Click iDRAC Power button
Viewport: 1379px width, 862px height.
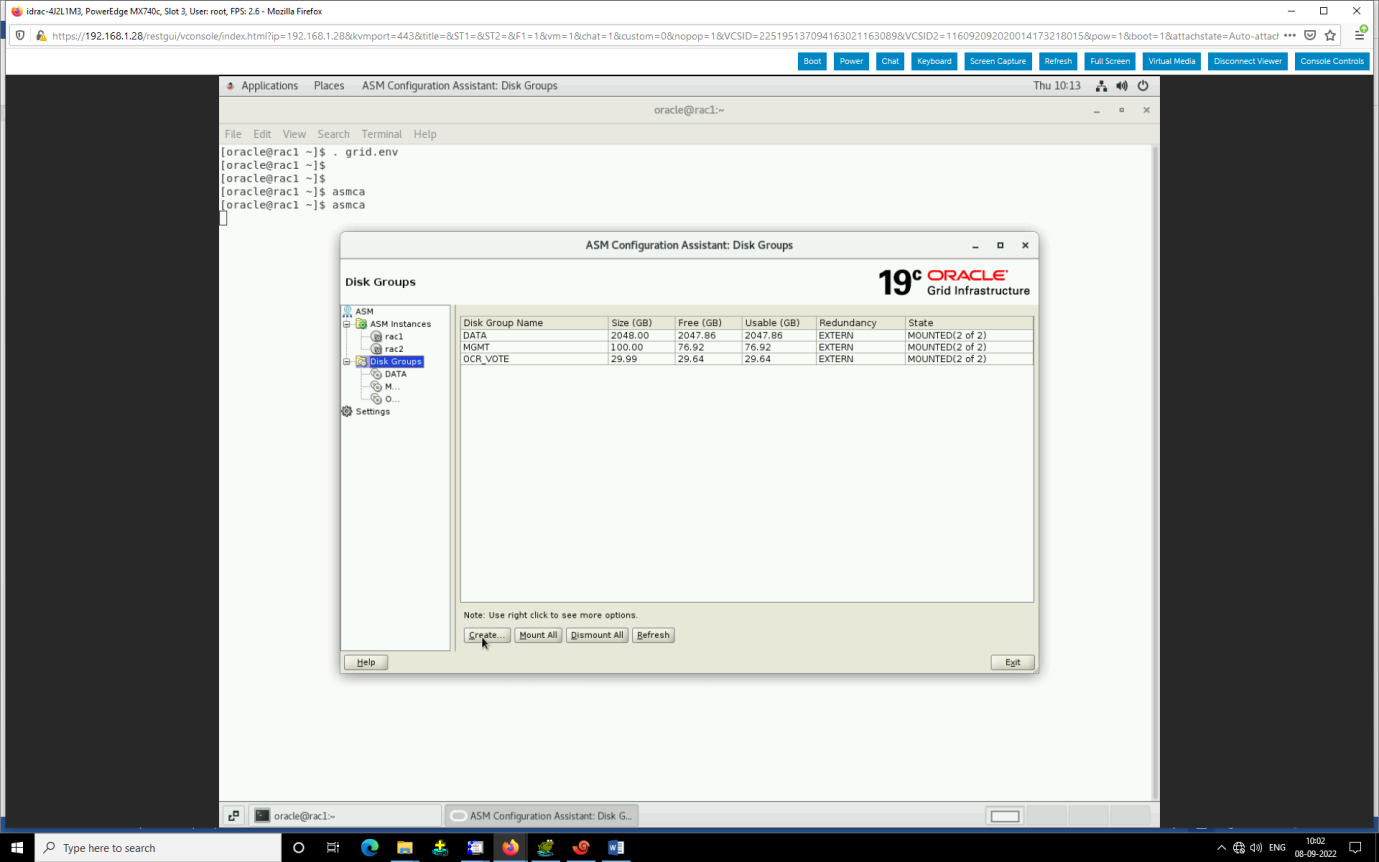(x=851, y=61)
